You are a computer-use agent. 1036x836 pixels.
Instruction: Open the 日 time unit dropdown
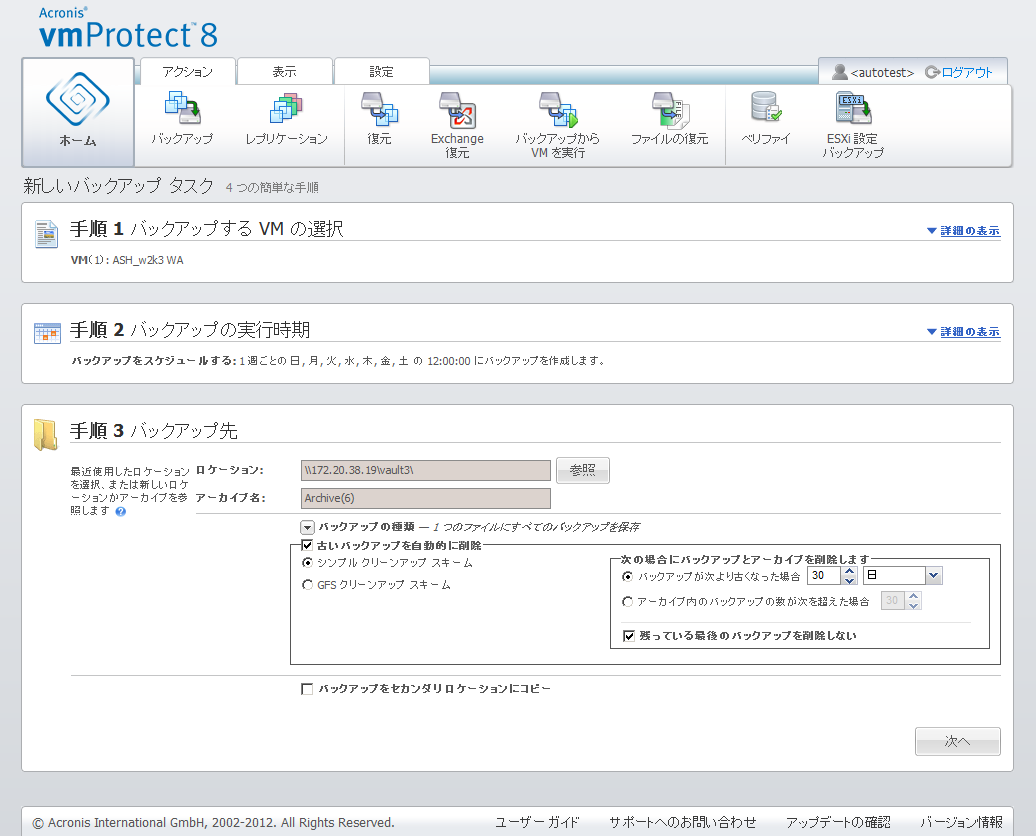pos(933,576)
